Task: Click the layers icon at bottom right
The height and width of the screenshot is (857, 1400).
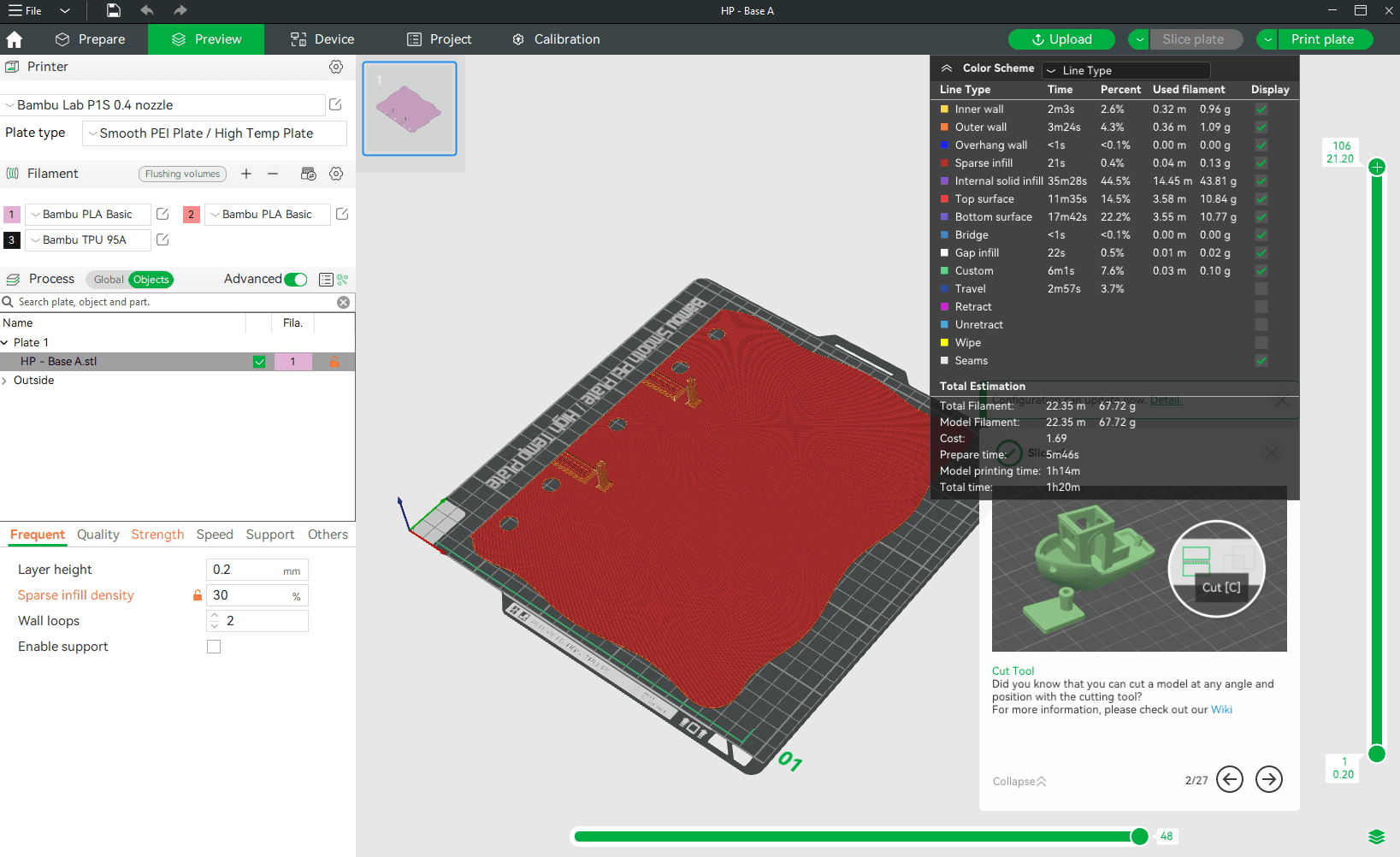Action: tap(1376, 836)
